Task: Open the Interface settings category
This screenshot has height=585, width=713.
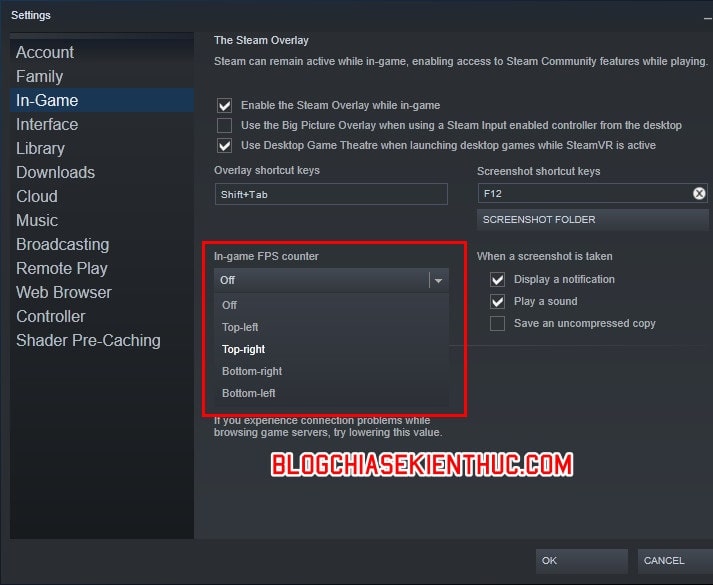Action: coord(102,125)
